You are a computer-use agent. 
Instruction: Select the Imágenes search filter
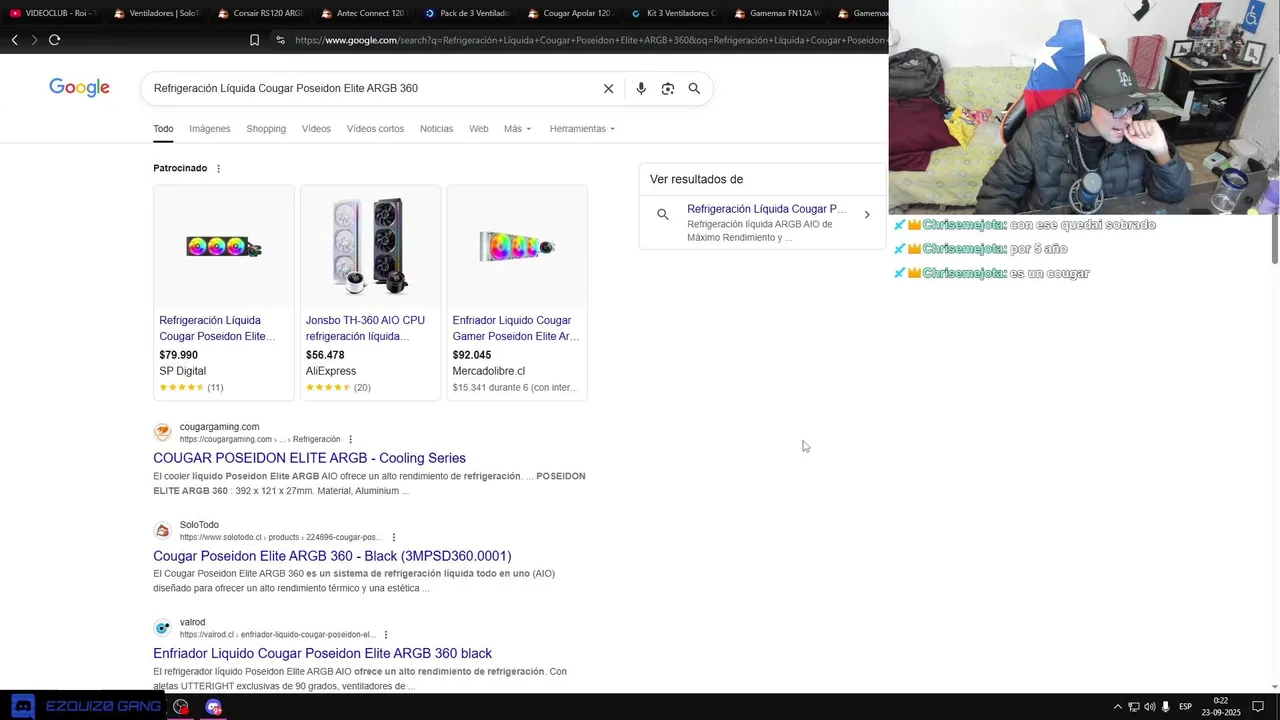[210, 128]
